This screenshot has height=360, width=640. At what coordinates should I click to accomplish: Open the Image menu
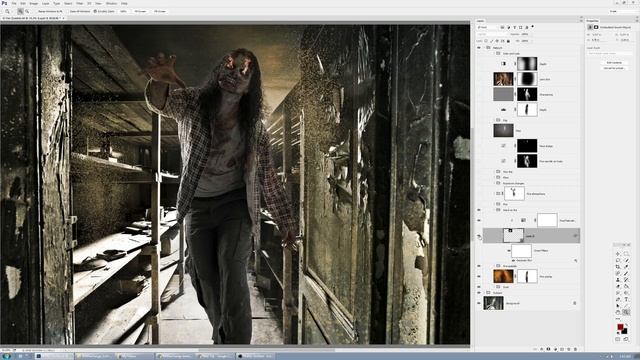34,3
